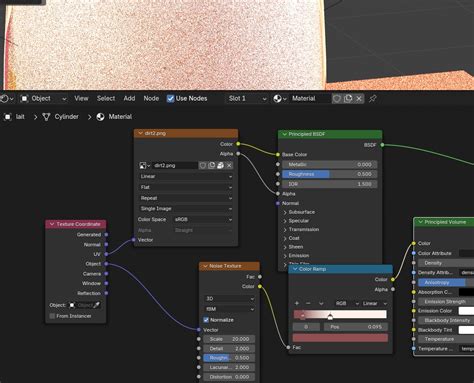This screenshot has height=383, width=474.
Task: Click the Color Ramp gradient bar
Action: pyautogui.click(x=340, y=314)
